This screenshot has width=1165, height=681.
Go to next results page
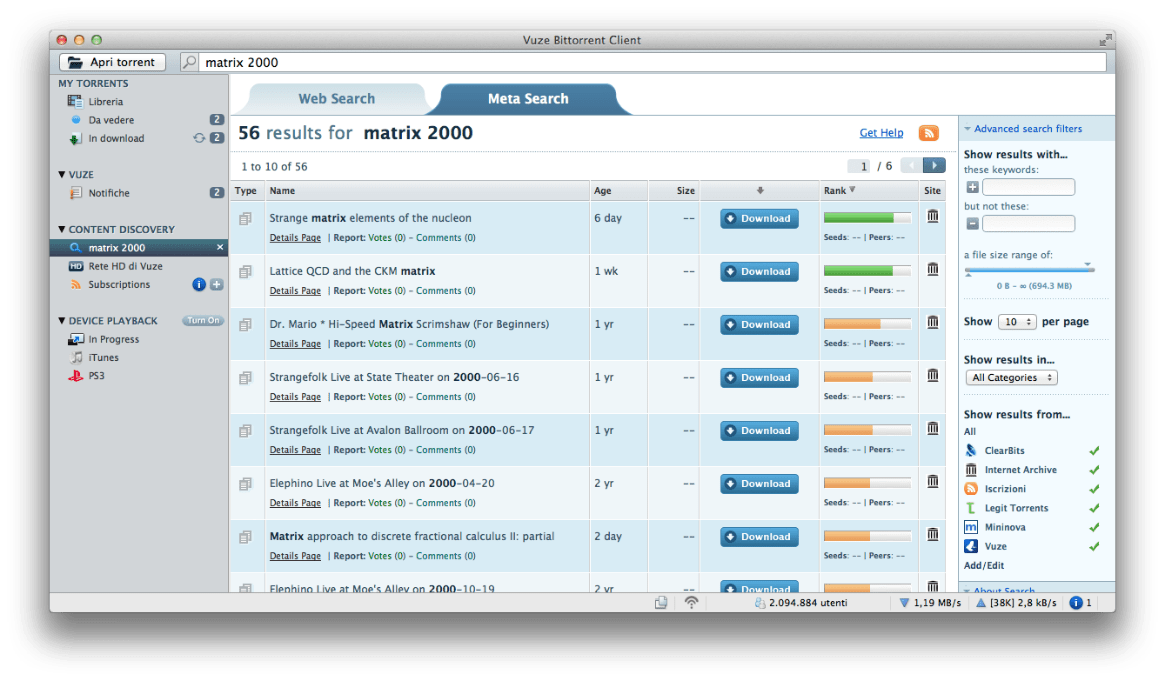click(934, 166)
